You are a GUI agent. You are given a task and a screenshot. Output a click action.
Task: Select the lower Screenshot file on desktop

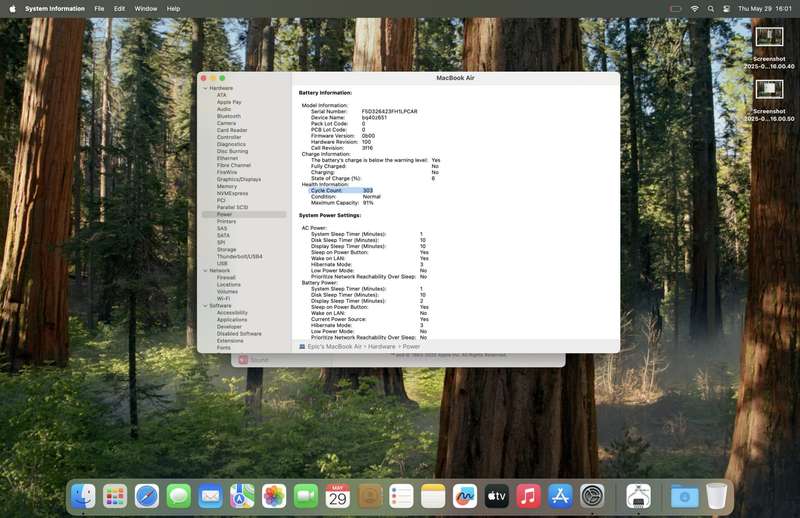point(769,100)
